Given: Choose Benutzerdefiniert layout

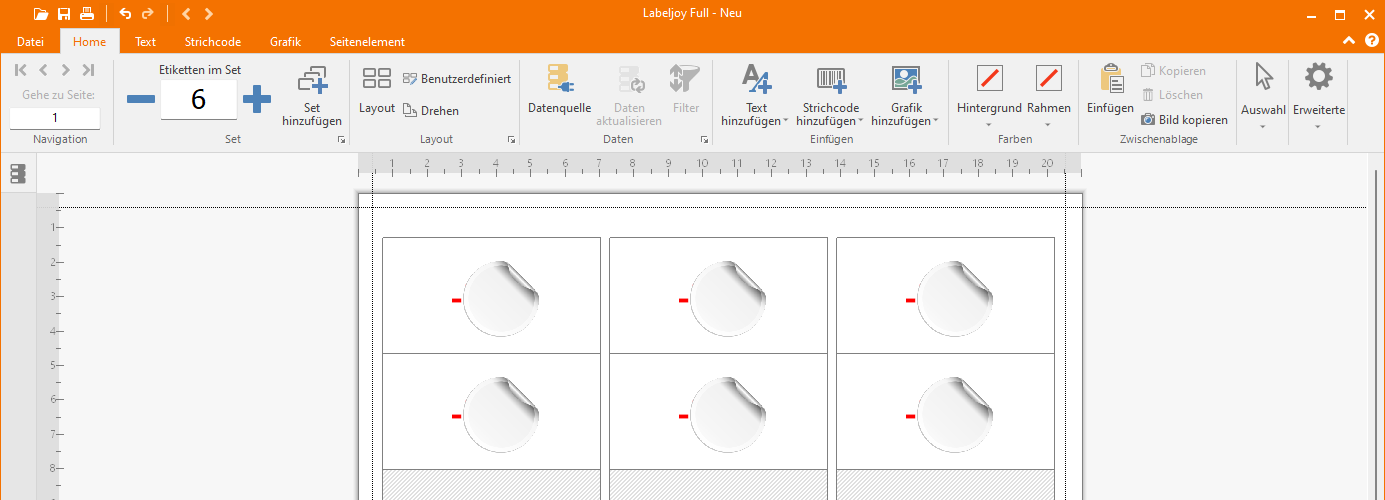Looking at the screenshot, I should click(457, 79).
